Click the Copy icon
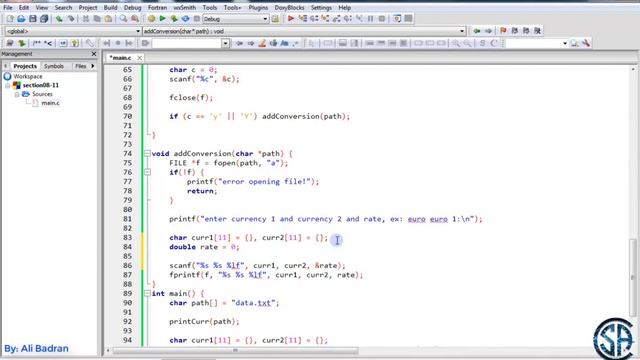The height and width of the screenshot is (360, 640). (x=97, y=19)
